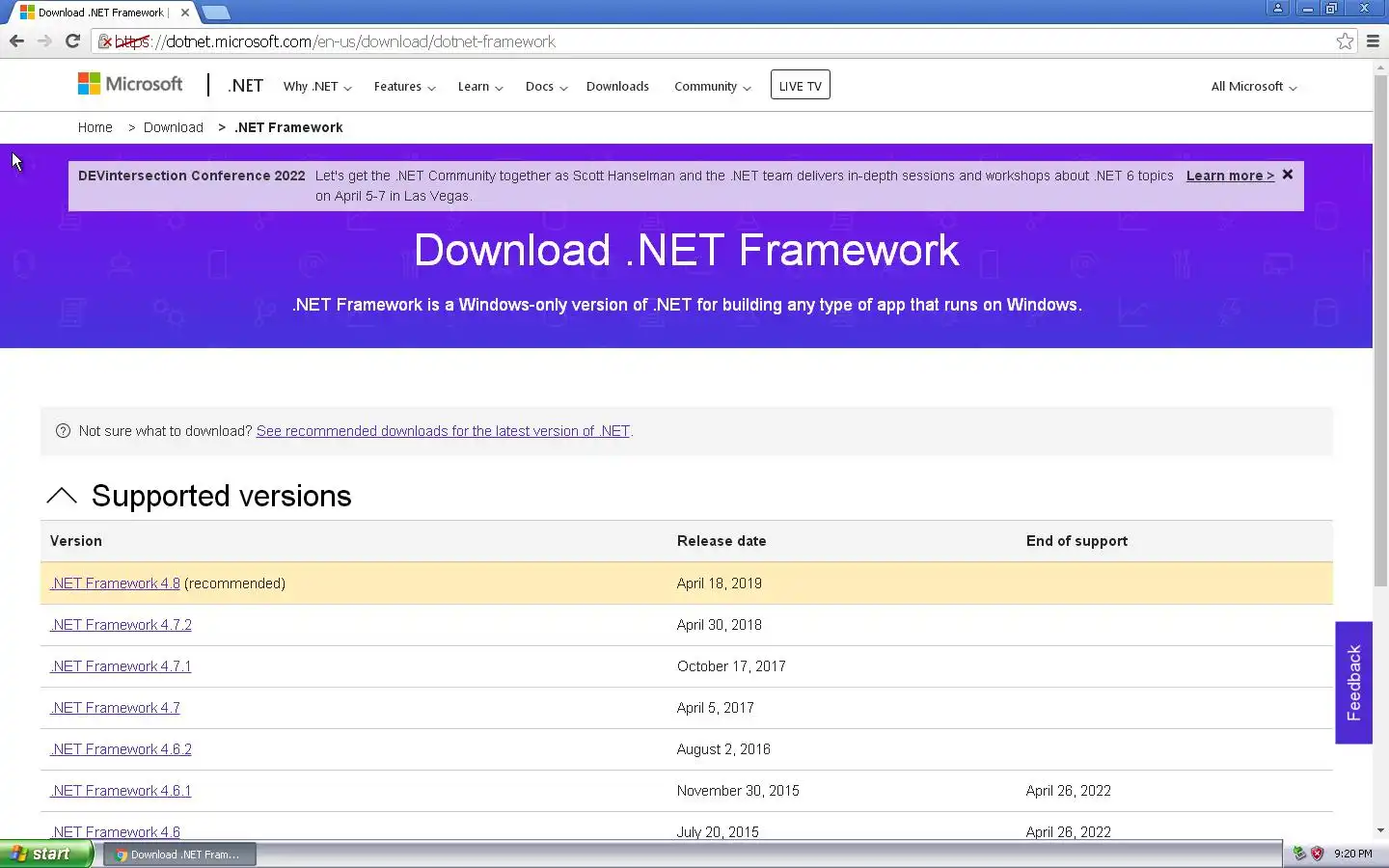
Task: Click the browser forward arrow
Action: tap(44, 41)
